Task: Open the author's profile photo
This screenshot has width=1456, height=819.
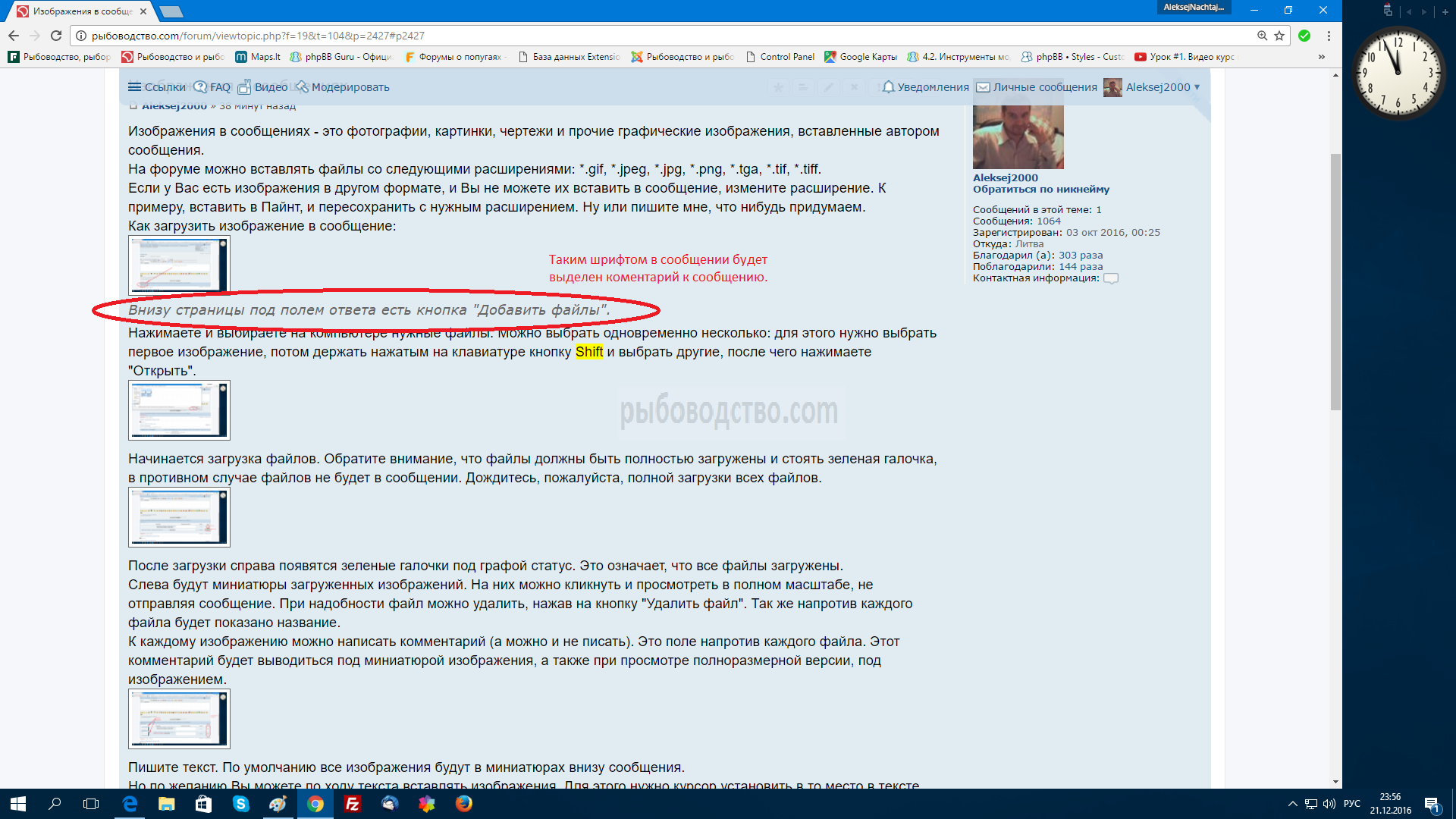Action: (1018, 137)
